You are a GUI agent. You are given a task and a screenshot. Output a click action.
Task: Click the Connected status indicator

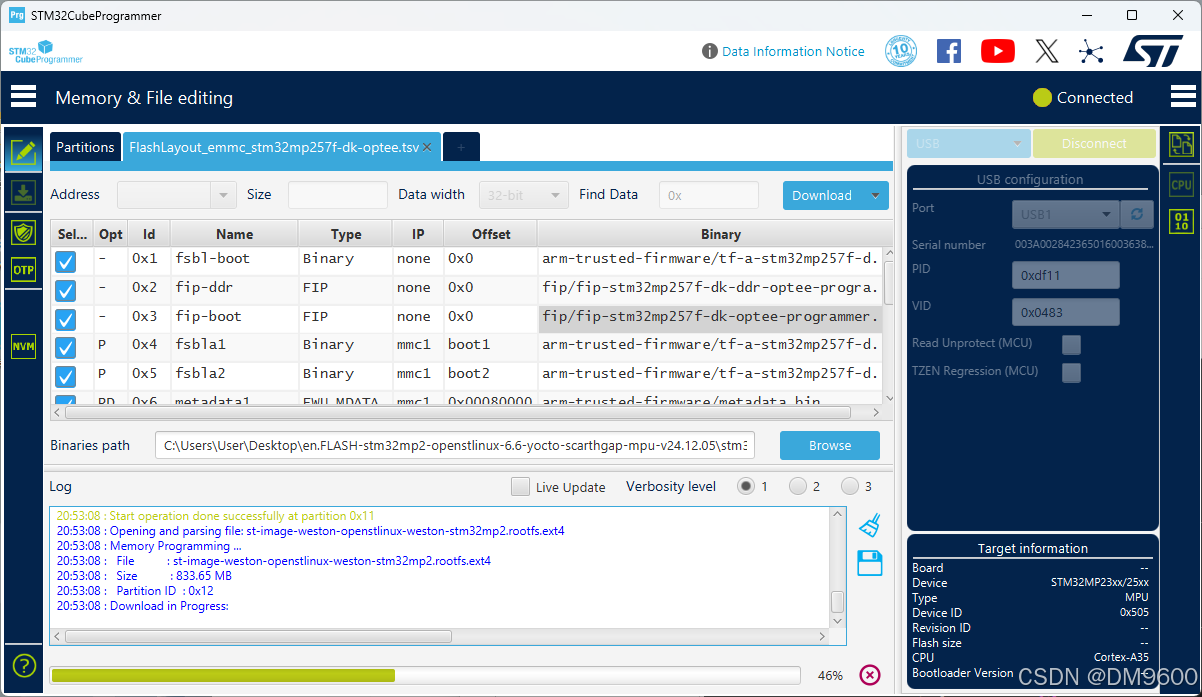[x=1083, y=97]
